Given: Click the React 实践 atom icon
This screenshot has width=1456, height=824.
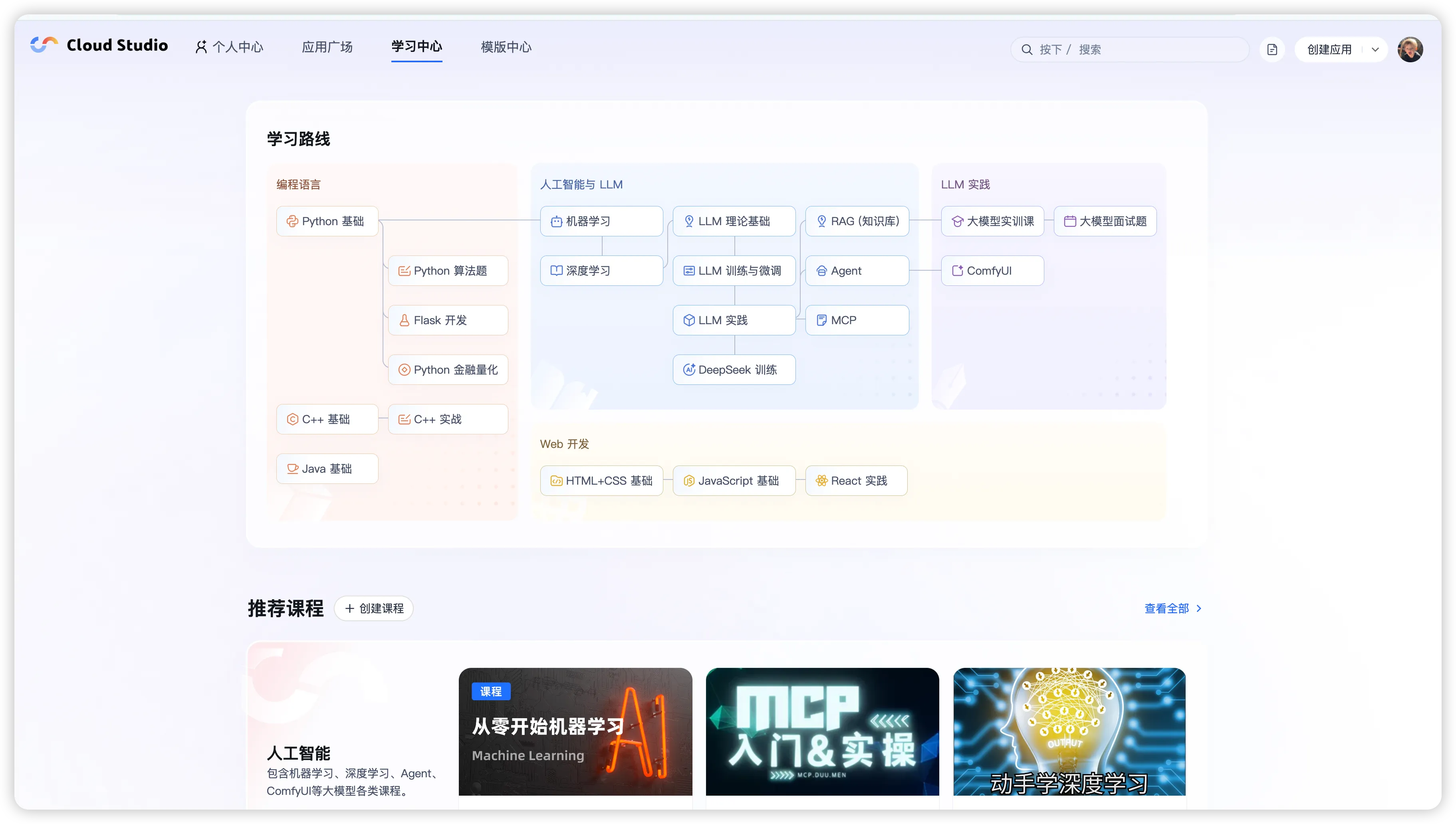Looking at the screenshot, I should tap(821, 481).
